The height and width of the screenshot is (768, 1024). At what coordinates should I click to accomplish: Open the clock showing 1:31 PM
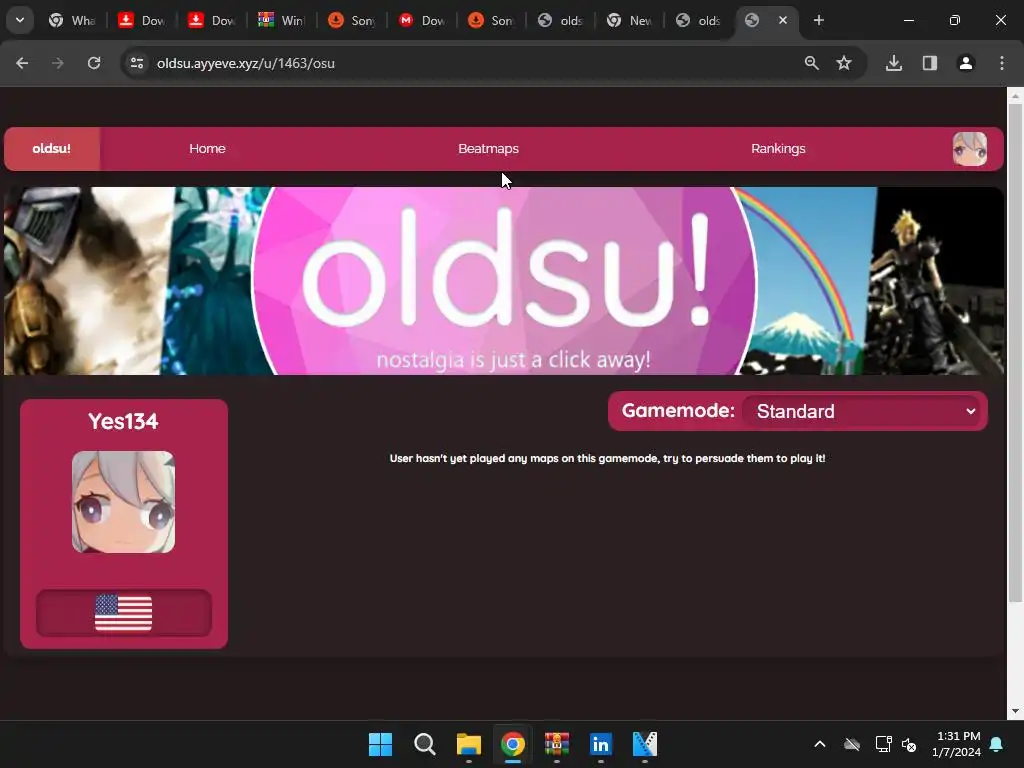tap(957, 744)
